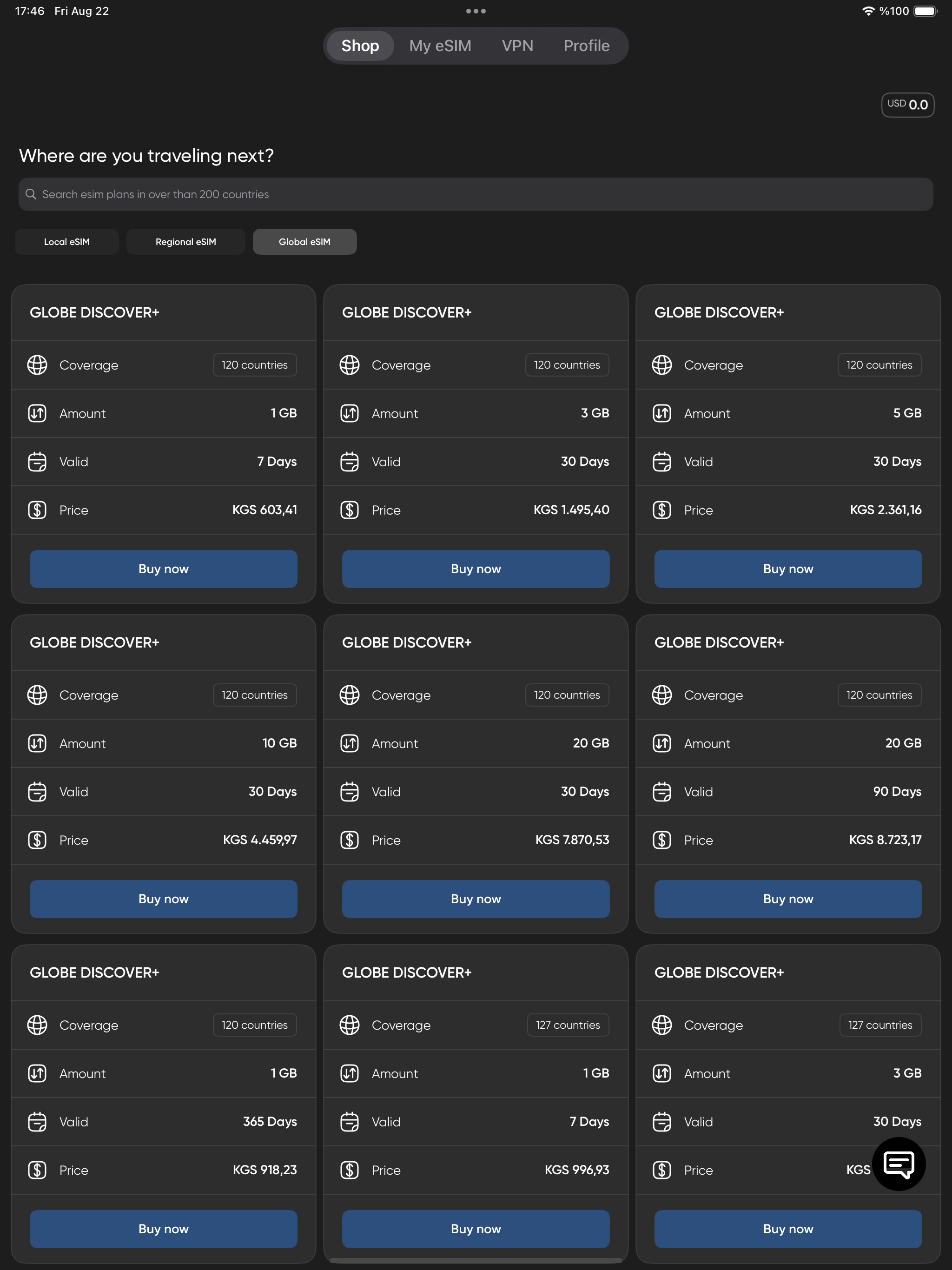Check the Wi-Fi status icon
Screen dimensions: 952x1270
(868, 11)
